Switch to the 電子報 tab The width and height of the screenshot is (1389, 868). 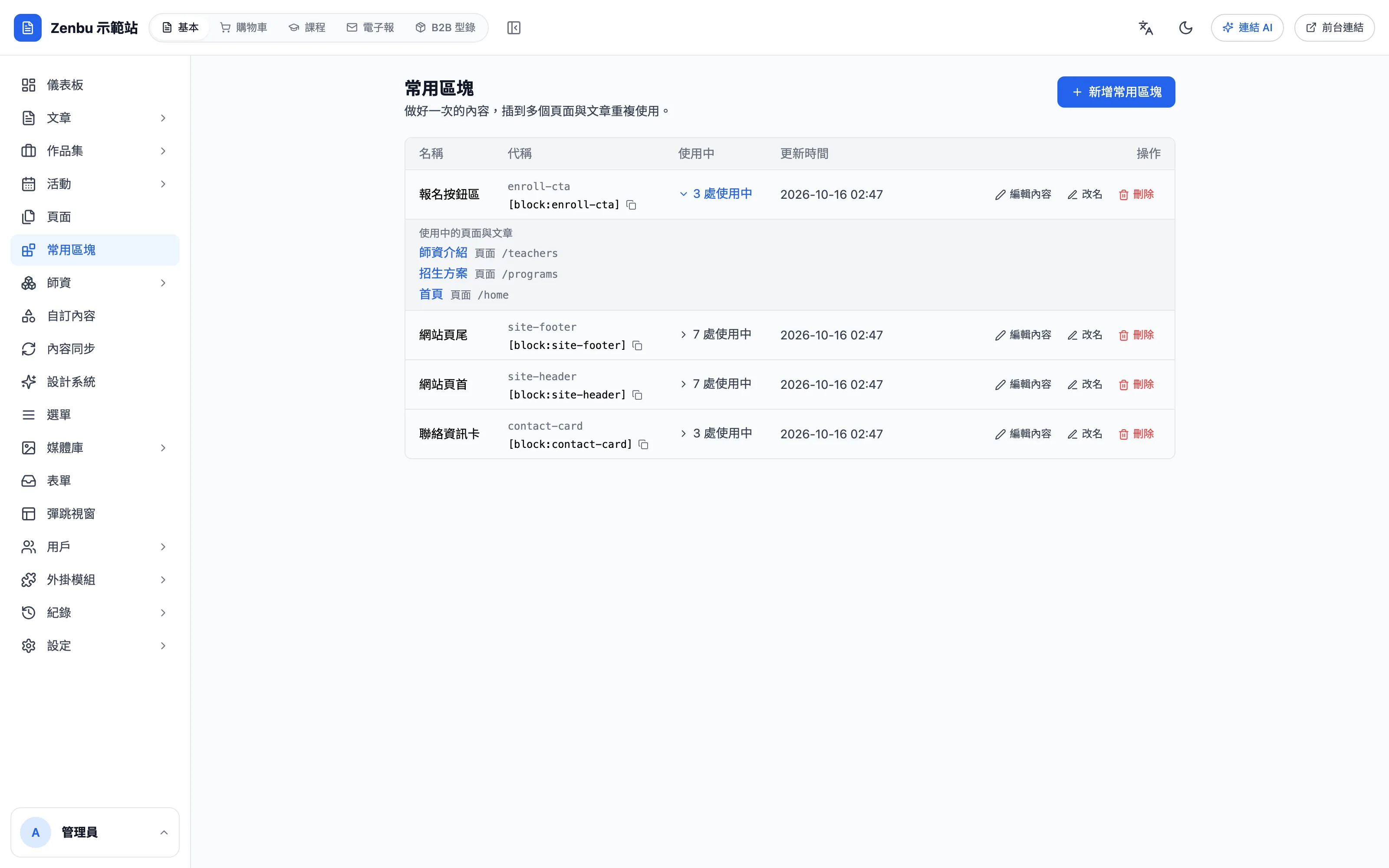[370, 27]
